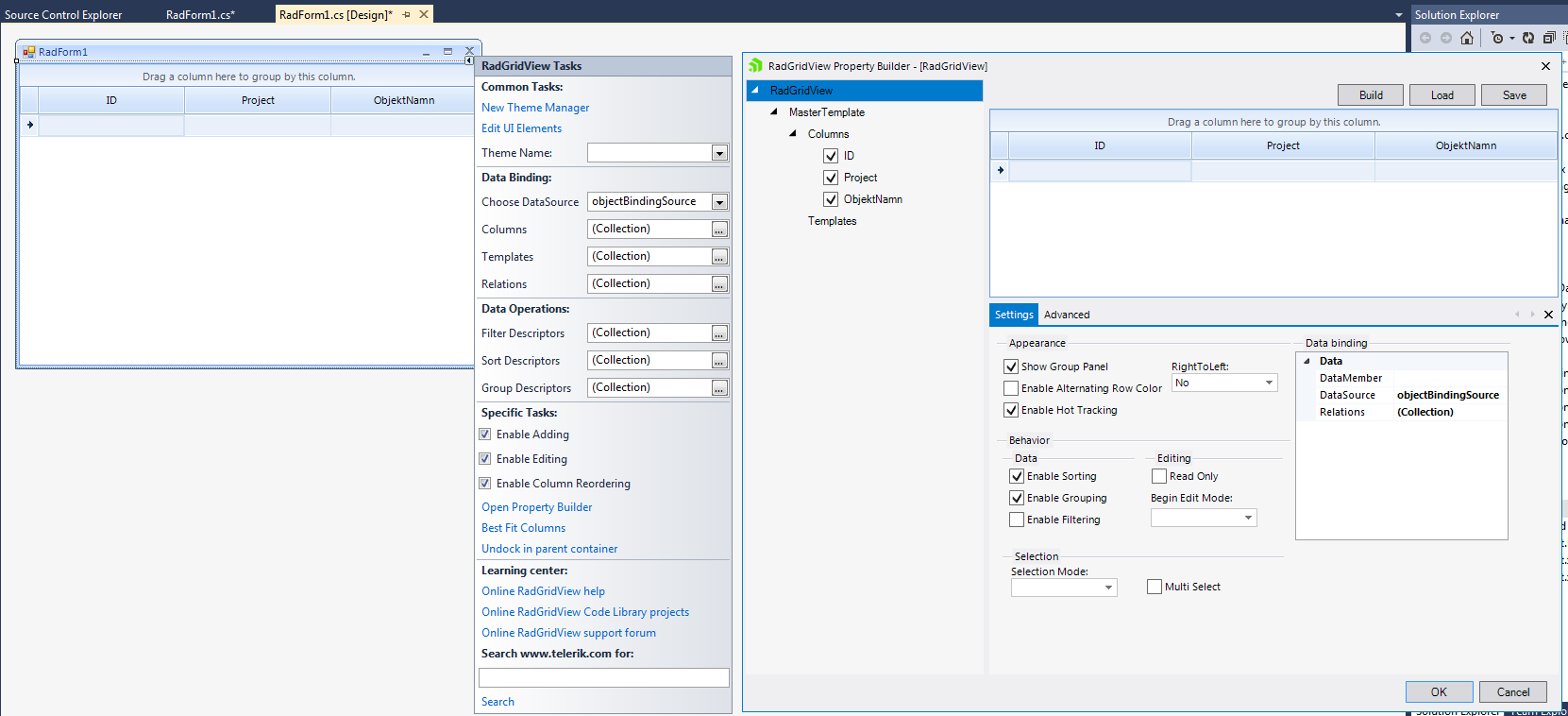Screen dimensions: 1568x716
Task: Collapse Columns tree node
Action: [x=793, y=133]
